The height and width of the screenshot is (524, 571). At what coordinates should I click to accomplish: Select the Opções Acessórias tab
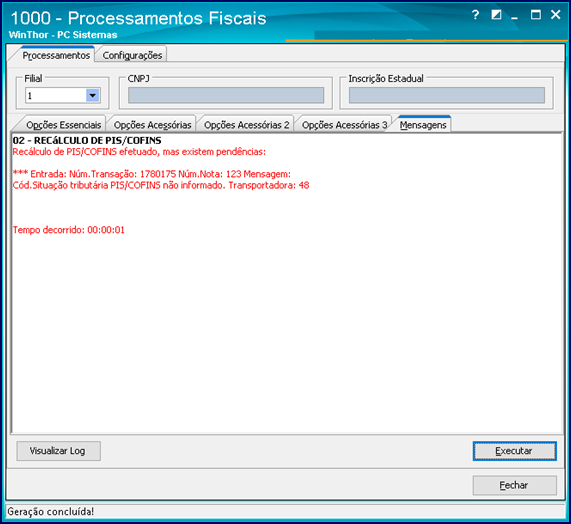click(x=152, y=125)
